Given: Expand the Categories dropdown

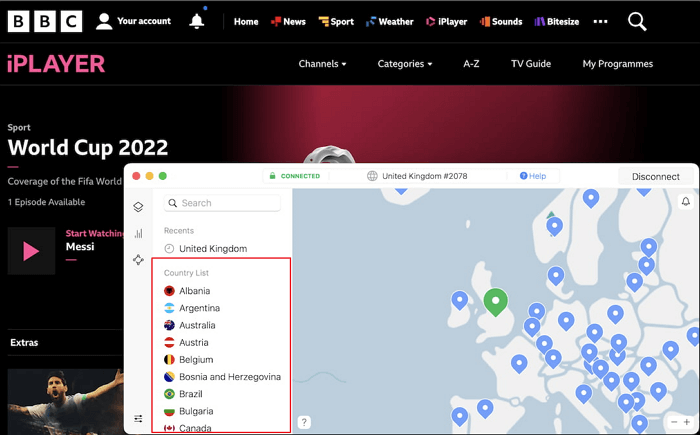Looking at the screenshot, I should click(x=405, y=64).
